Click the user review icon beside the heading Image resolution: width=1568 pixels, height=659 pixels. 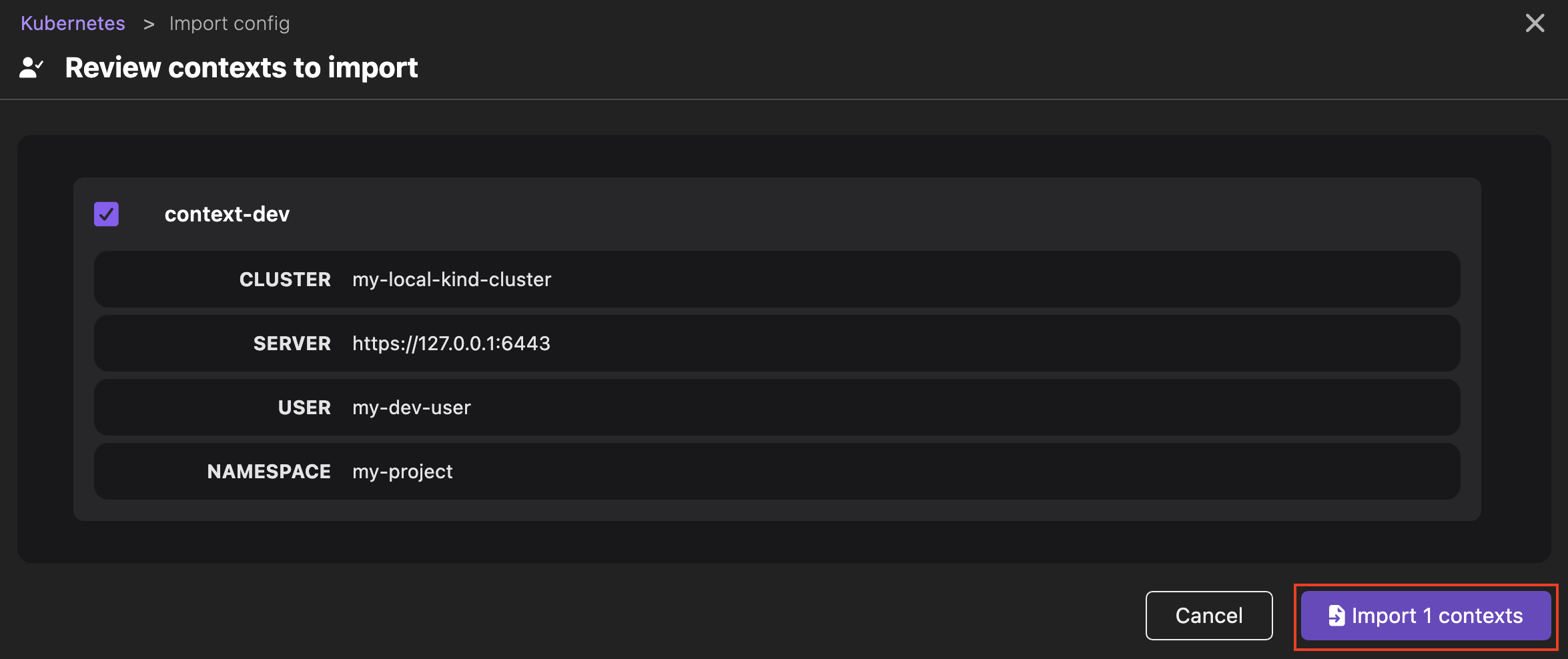pyautogui.click(x=30, y=67)
